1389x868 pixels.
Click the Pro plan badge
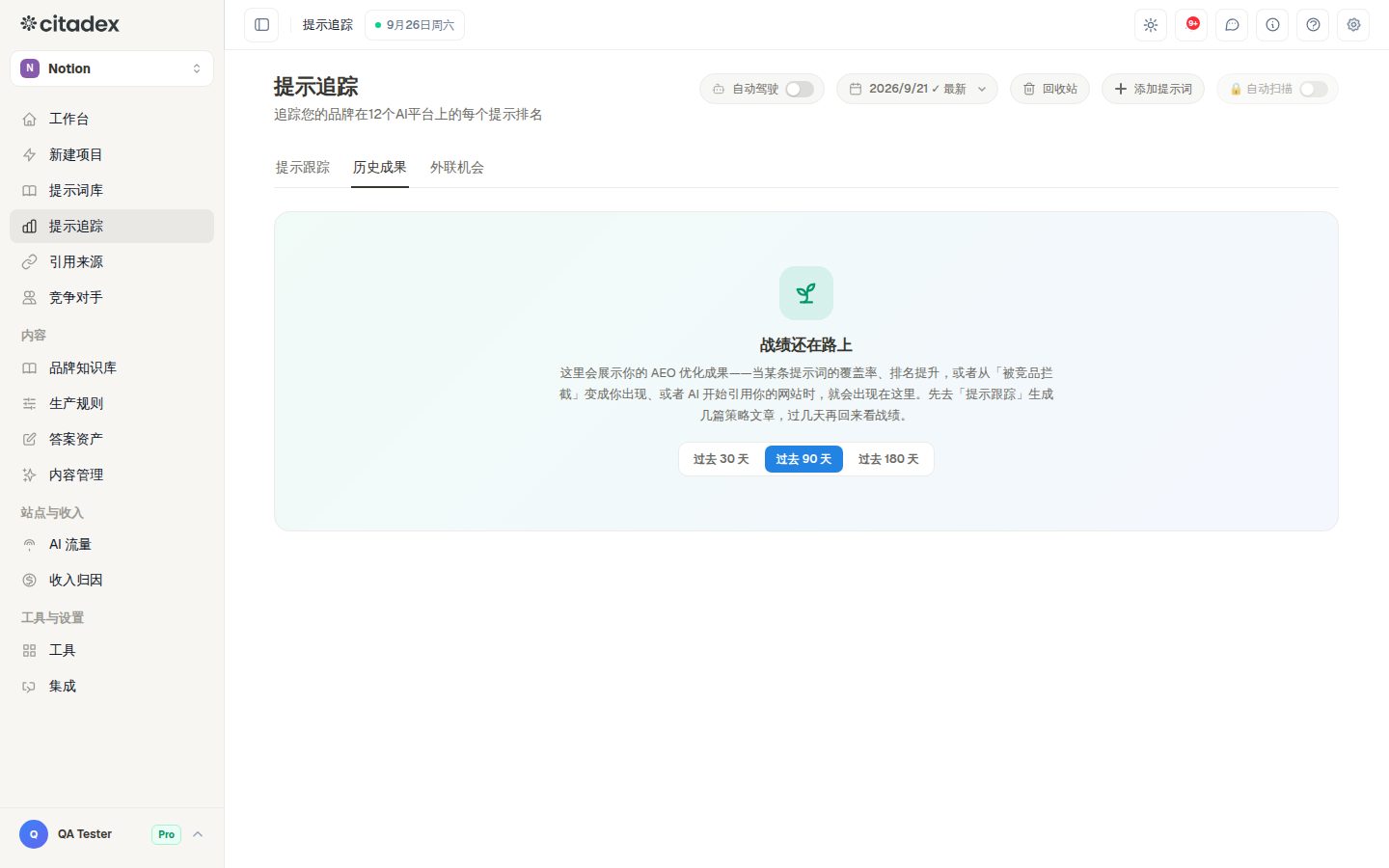point(167,834)
